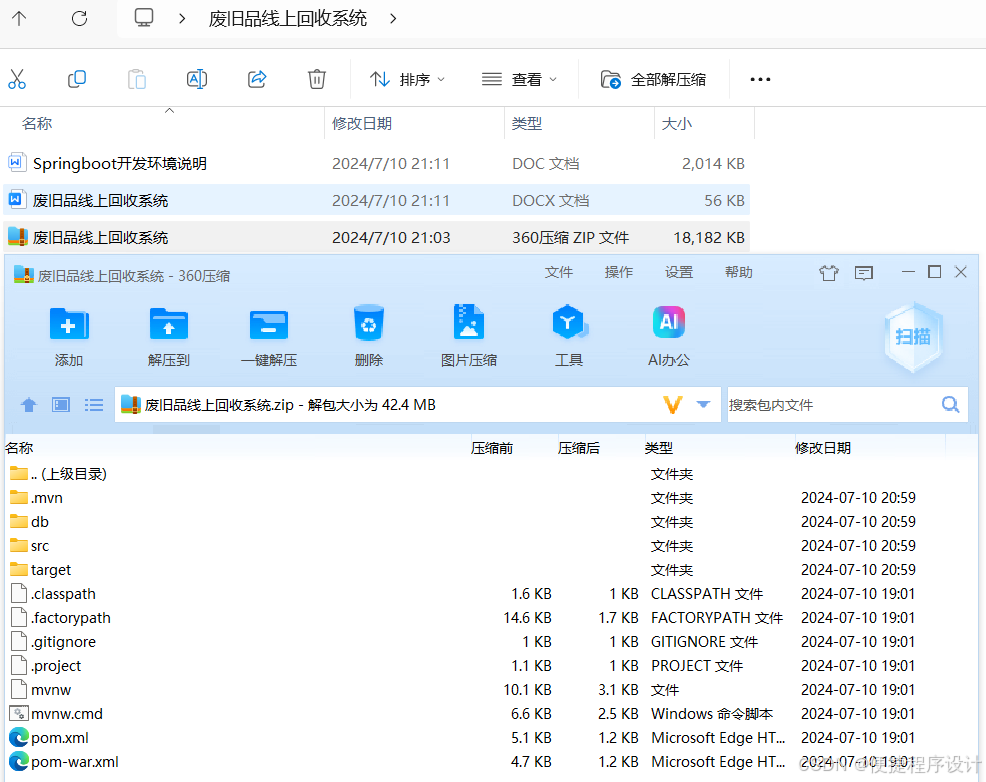Select 废旧品线上回收系统 ZIP file row

click(376, 237)
